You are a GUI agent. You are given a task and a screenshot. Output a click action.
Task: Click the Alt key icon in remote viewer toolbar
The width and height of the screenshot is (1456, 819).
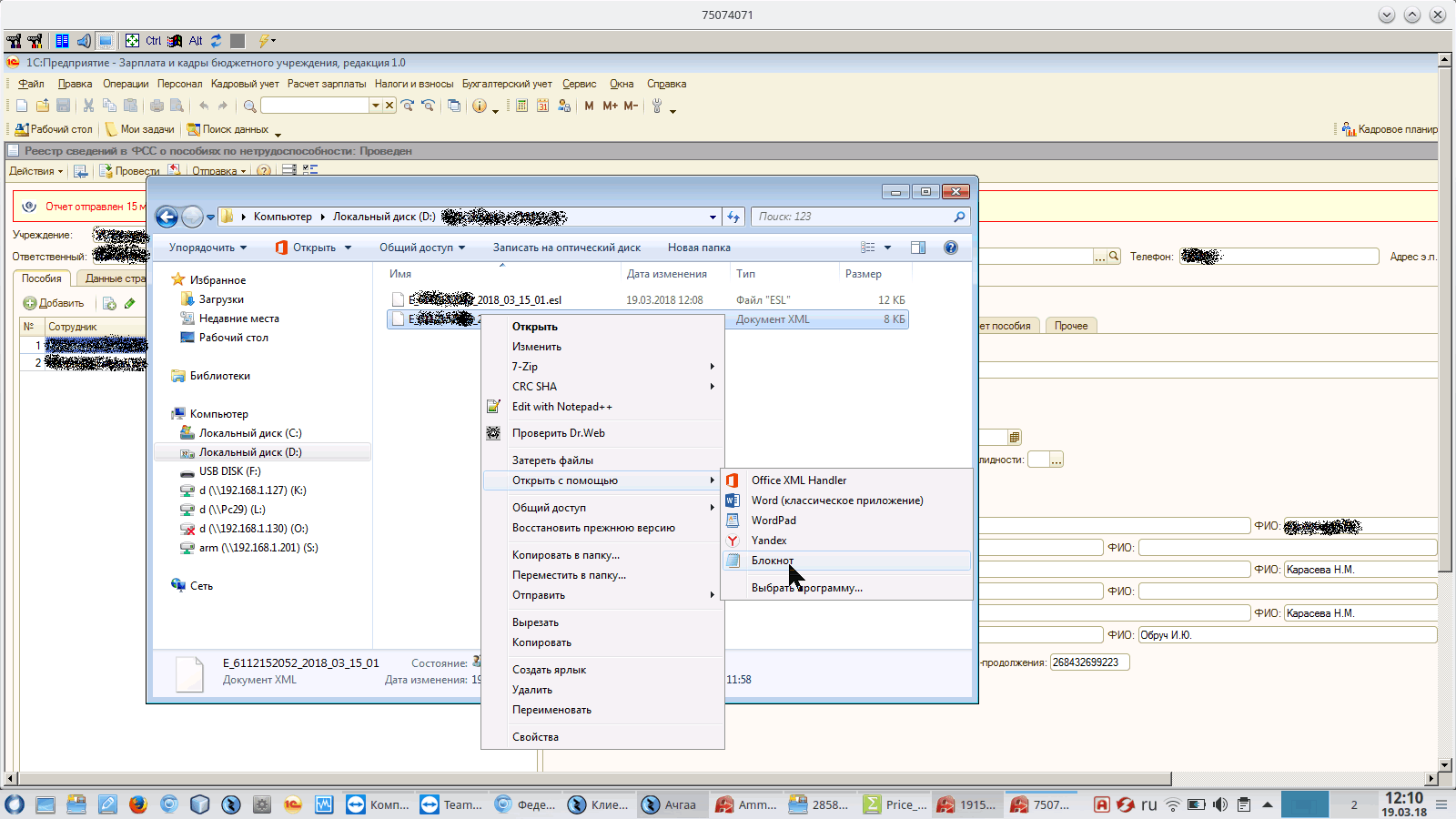pyautogui.click(x=196, y=41)
